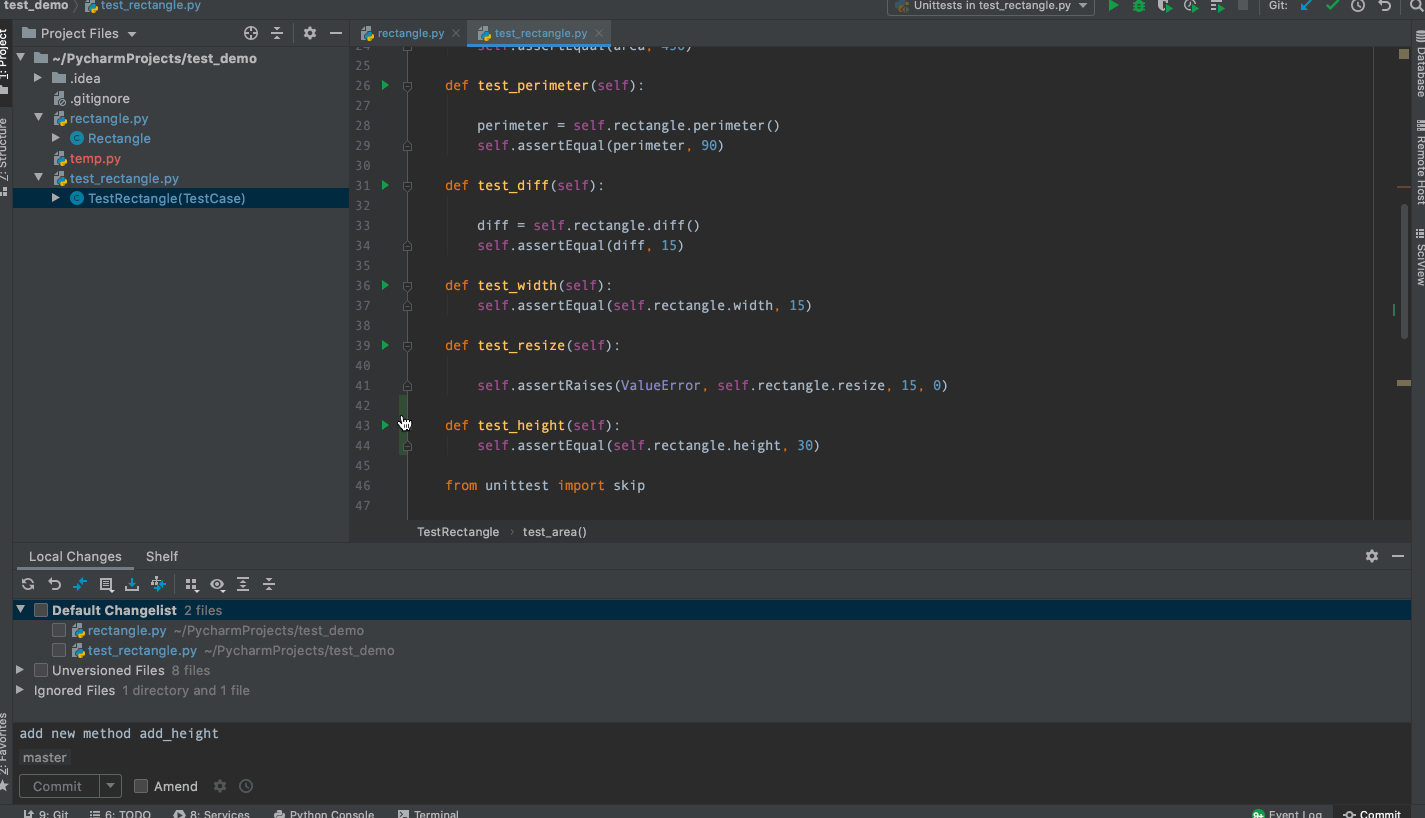
Task: Check the Default Changelist checkbox
Action: [x=41, y=610]
